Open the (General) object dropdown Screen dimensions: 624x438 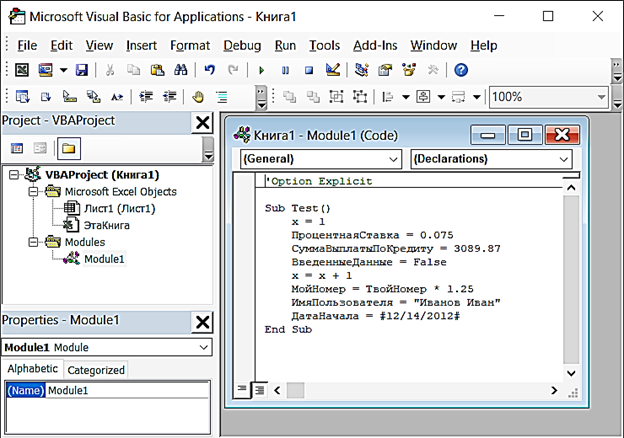coord(321,159)
